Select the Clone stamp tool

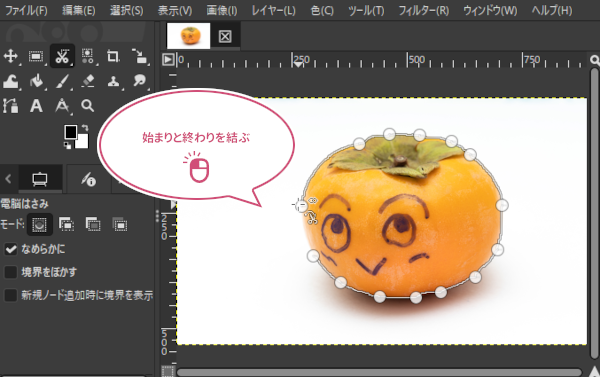click(x=113, y=81)
